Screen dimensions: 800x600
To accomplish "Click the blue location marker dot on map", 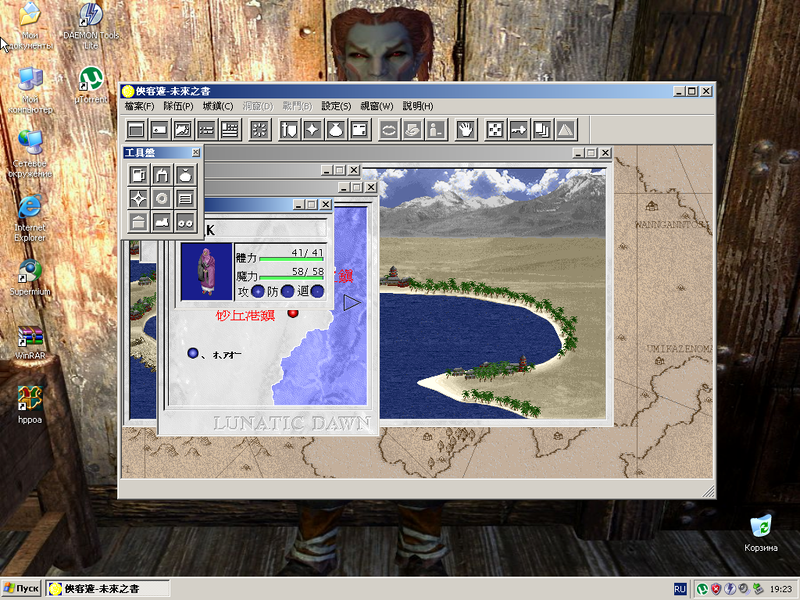I will click(x=192, y=353).
